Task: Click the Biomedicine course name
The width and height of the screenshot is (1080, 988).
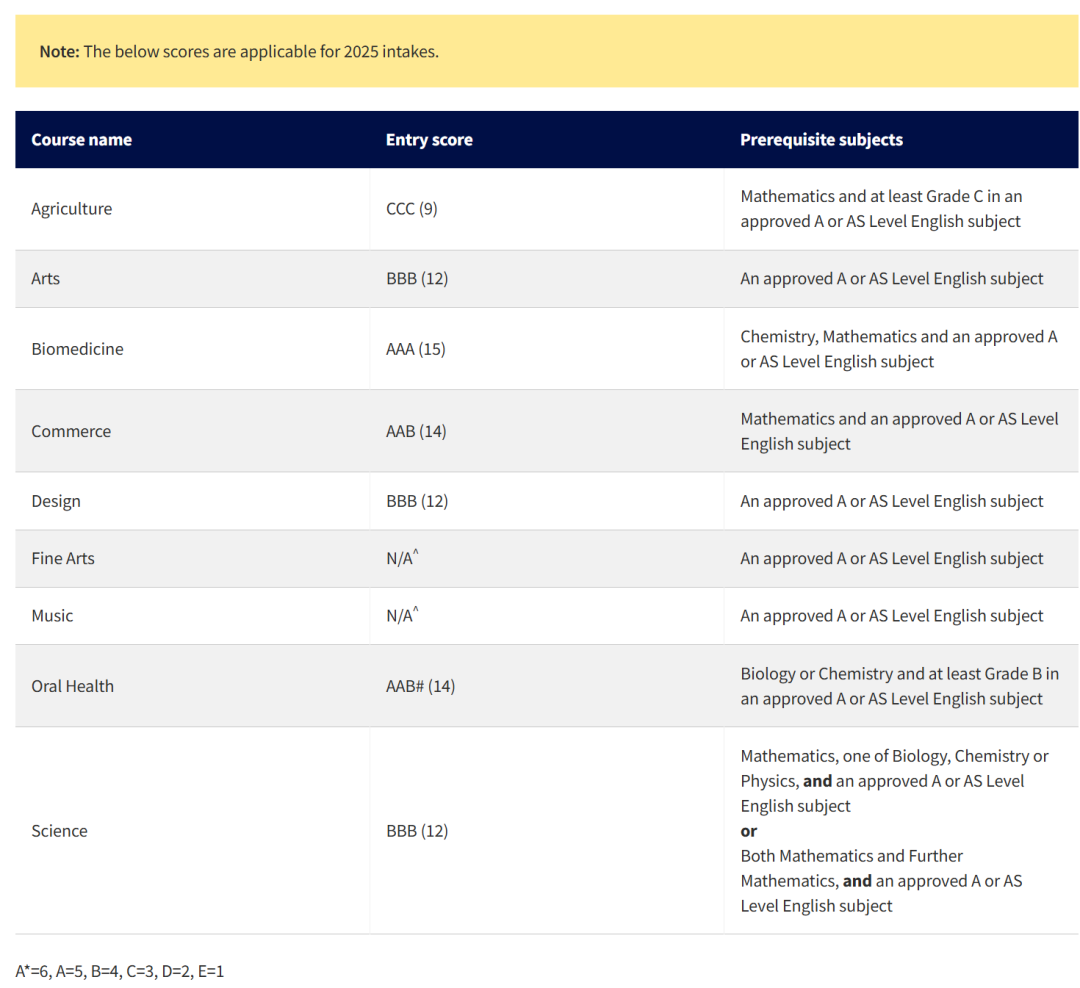Action: [x=78, y=349]
